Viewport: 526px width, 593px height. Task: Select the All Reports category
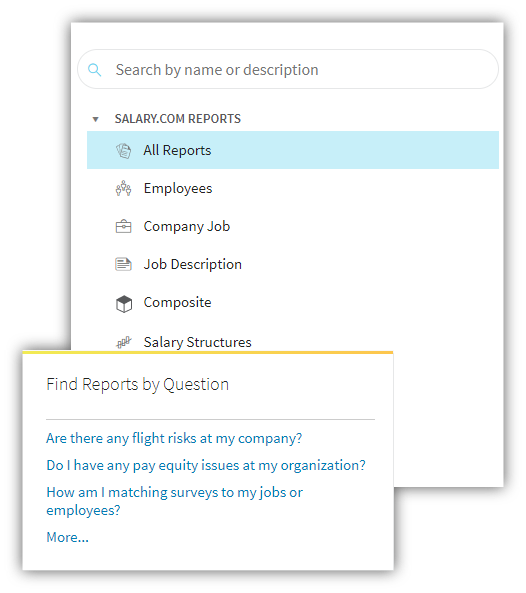[293, 150]
